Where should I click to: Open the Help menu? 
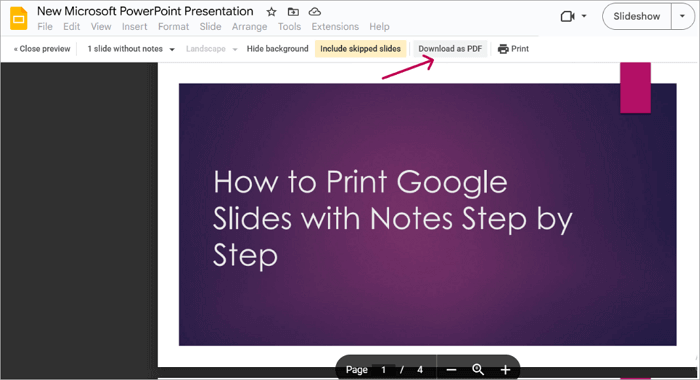click(x=379, y=27)
